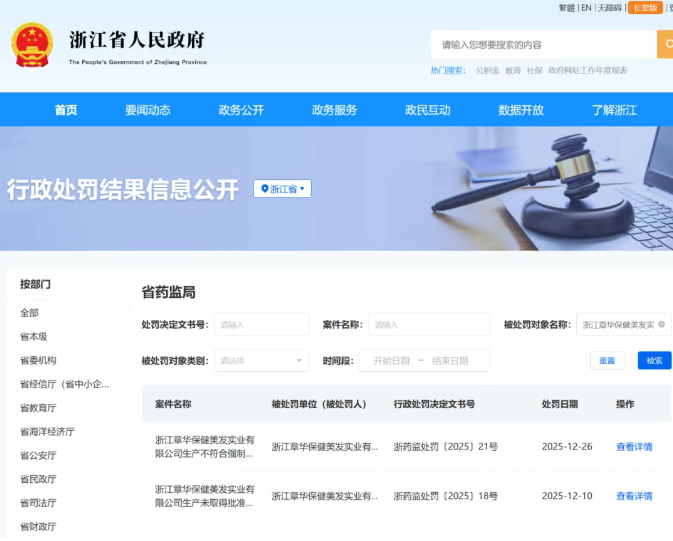Click the 热门搜索 label
The height and width of the screenshot is (541, 673).
(448, 70)
